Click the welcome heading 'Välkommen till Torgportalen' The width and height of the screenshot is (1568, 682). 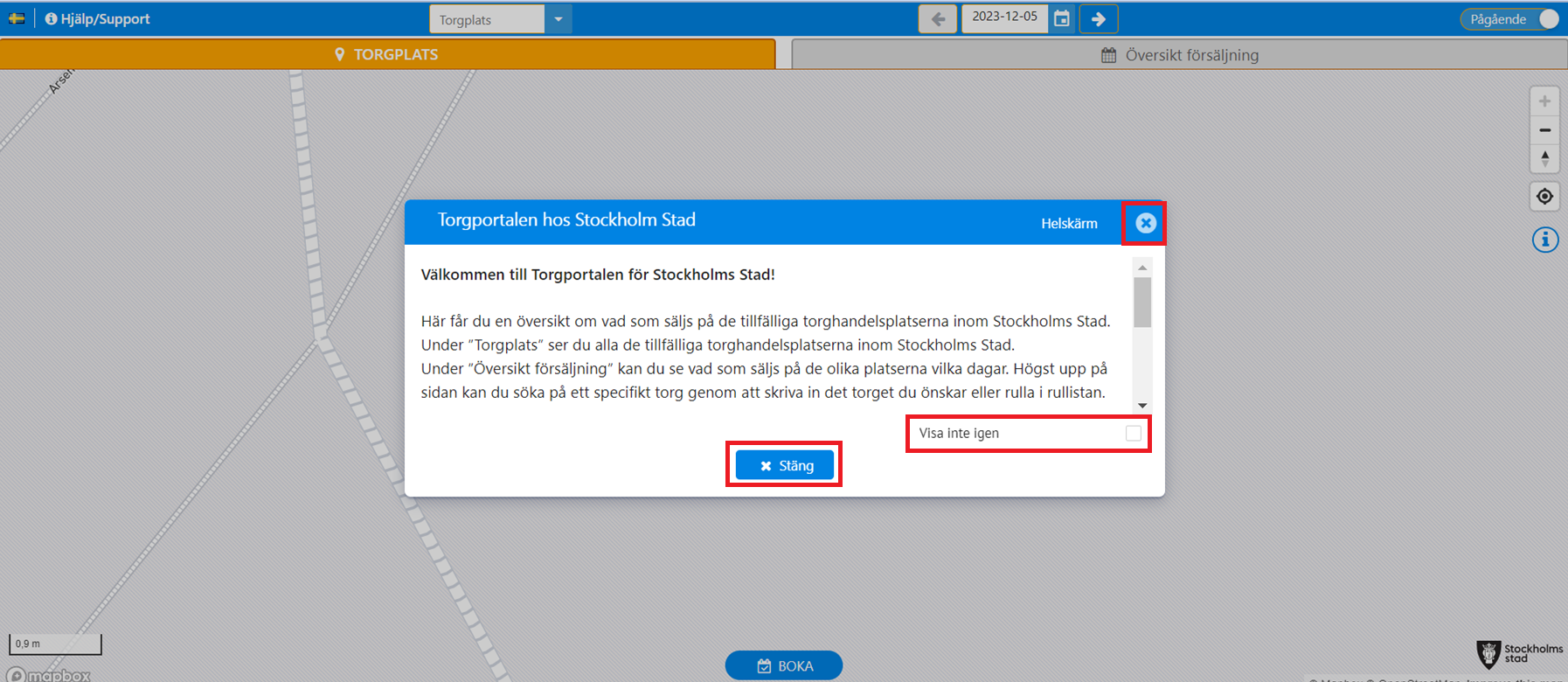coord(598,275)
